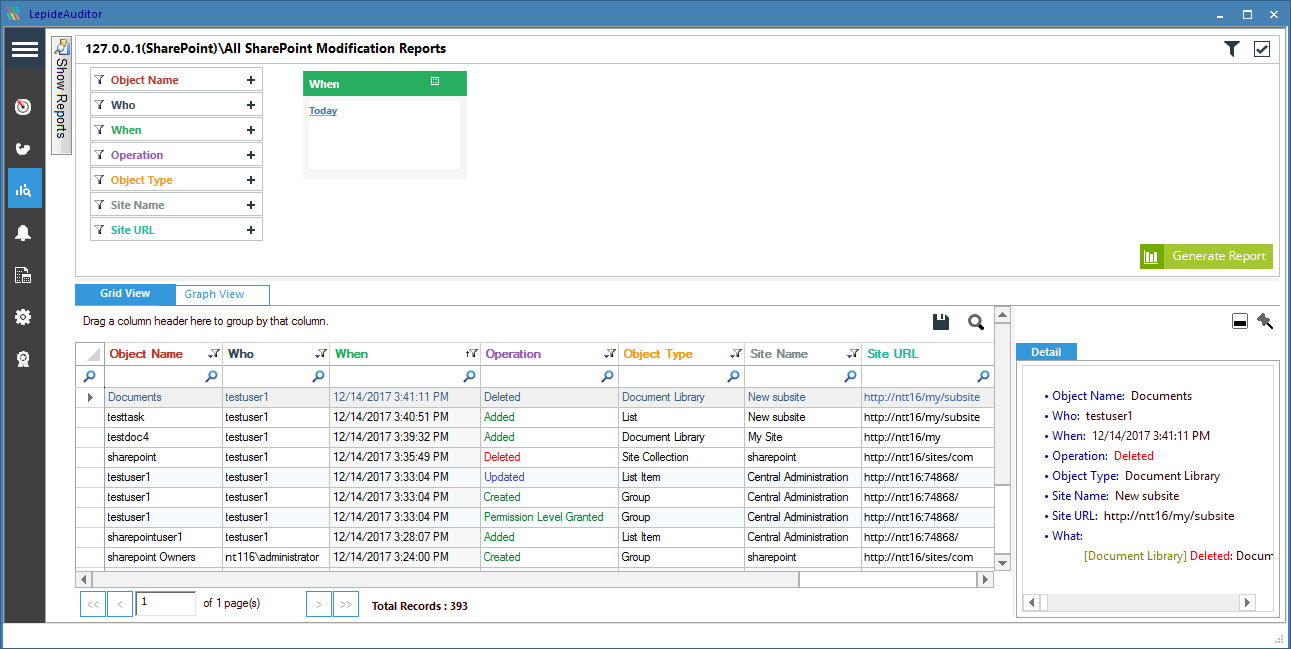Select the sharepoint Site Collection row
1291x649 pixels.
click(535, 457)
